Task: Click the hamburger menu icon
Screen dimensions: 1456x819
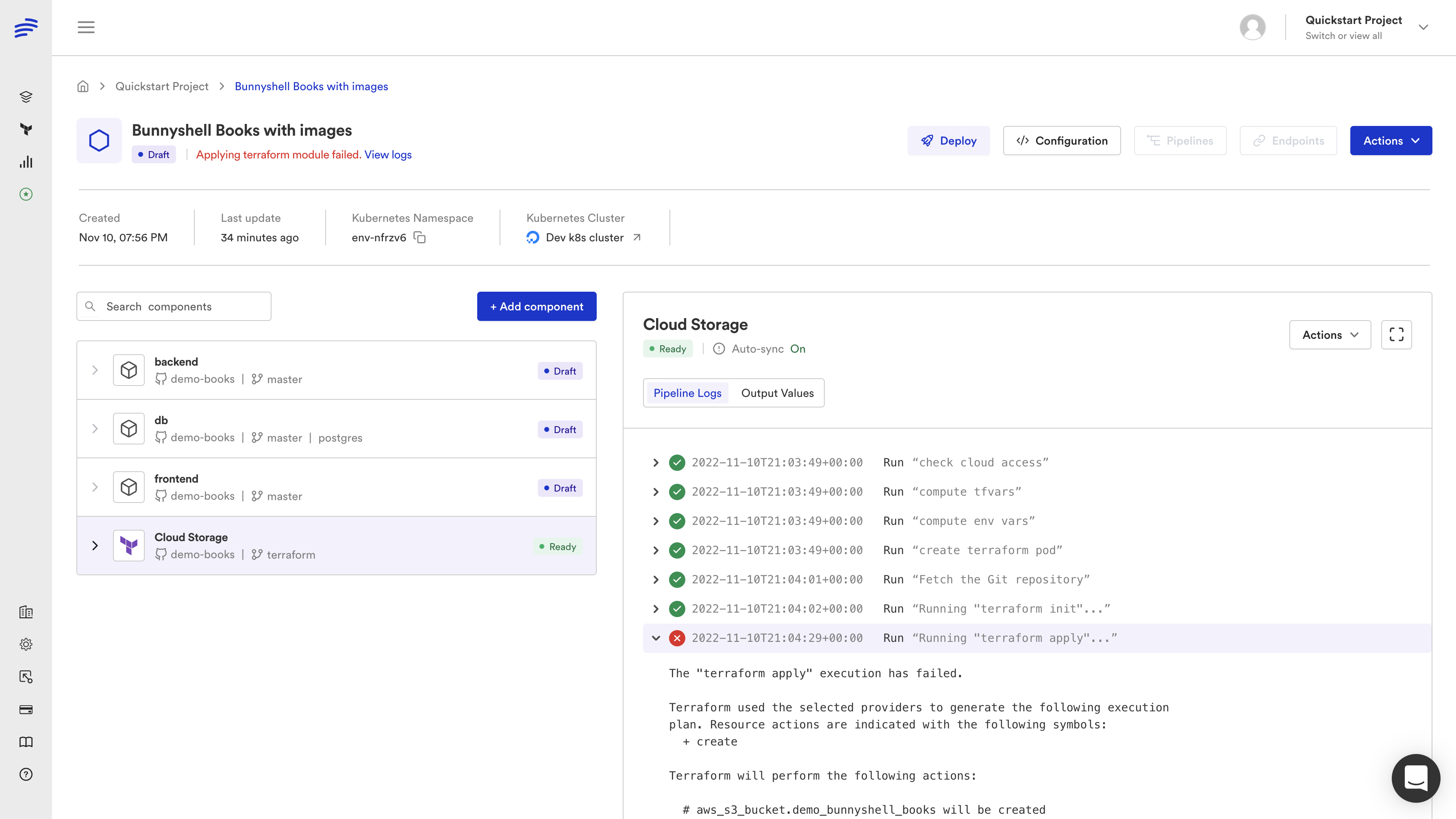Action: tap(86, 27)
